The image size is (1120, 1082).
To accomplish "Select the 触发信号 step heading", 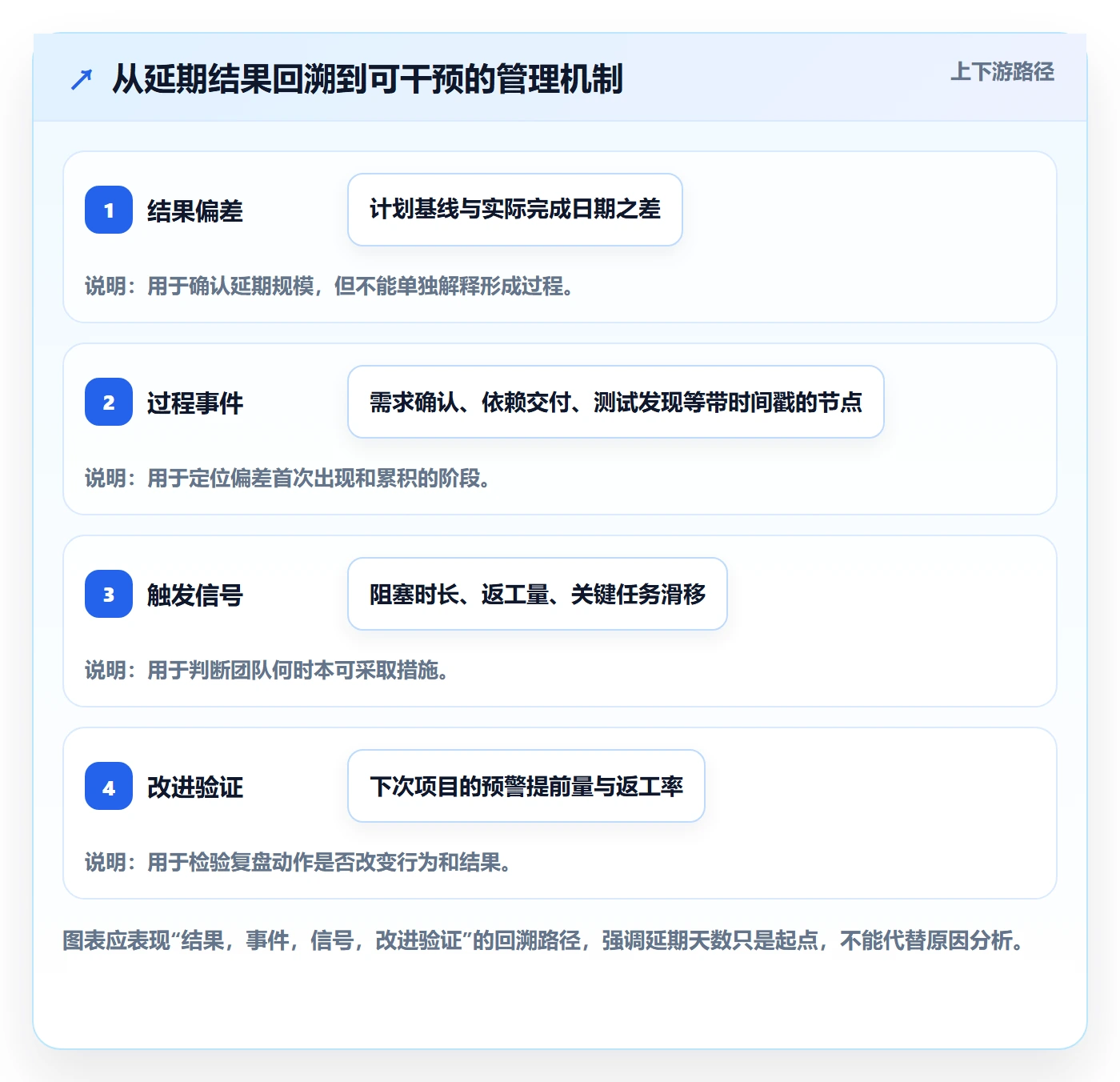I will [195, 595].
